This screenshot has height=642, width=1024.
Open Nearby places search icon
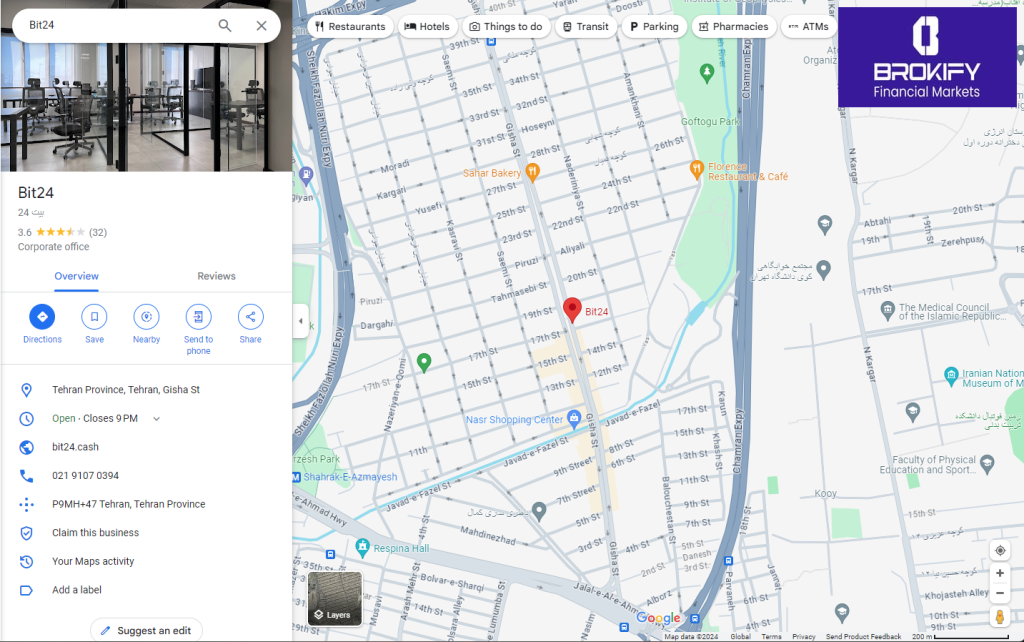(146, 317)
